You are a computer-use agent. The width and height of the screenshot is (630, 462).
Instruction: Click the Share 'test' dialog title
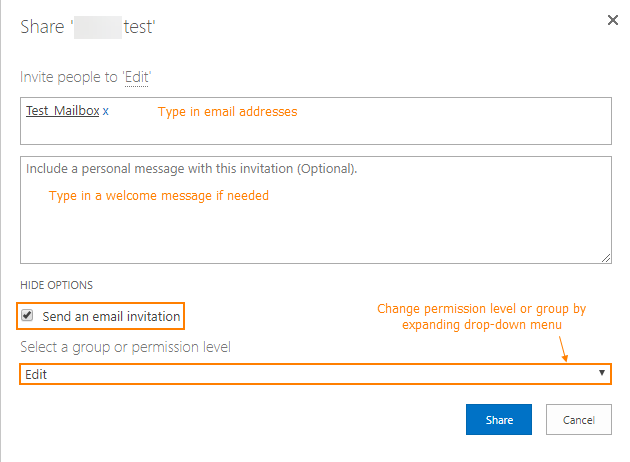[x=88, y=27]
